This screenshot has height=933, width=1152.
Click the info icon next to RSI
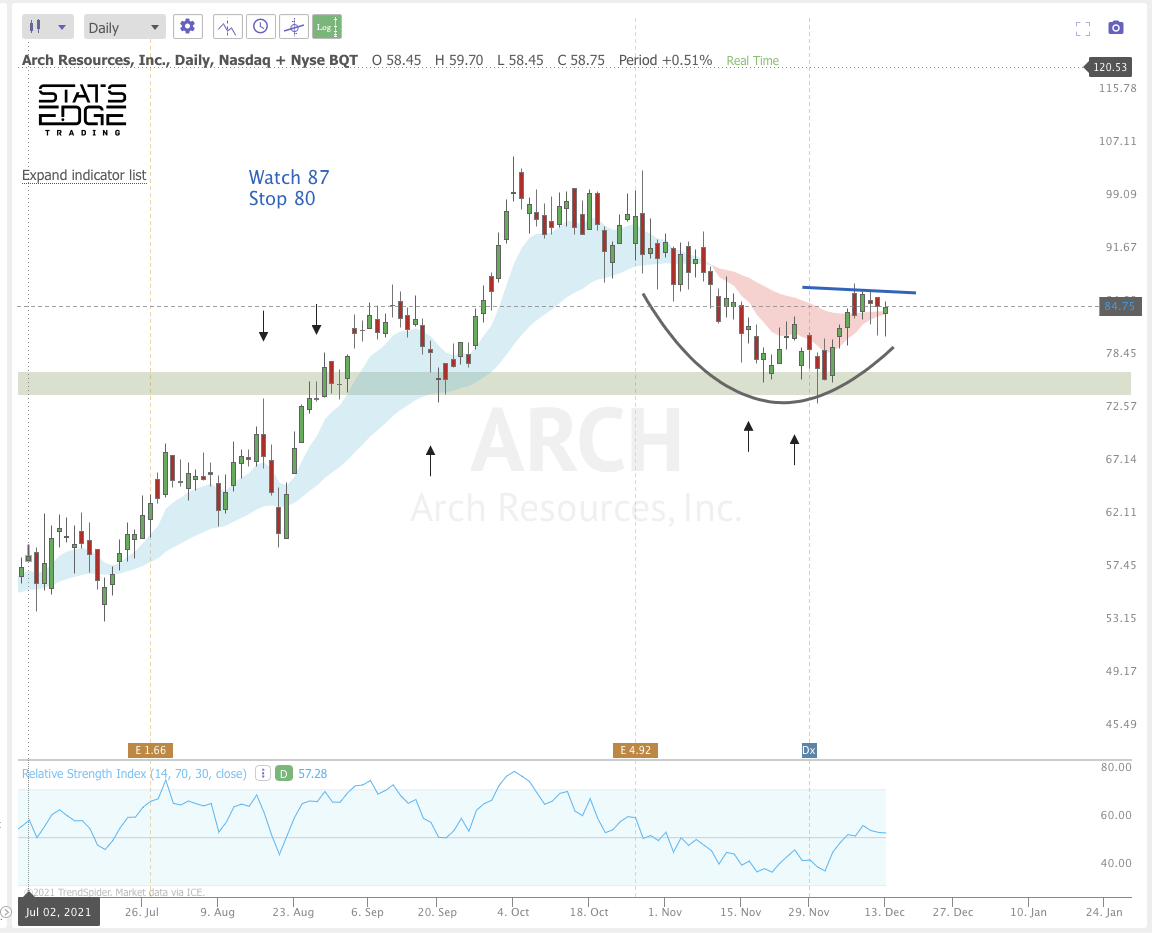262,773
